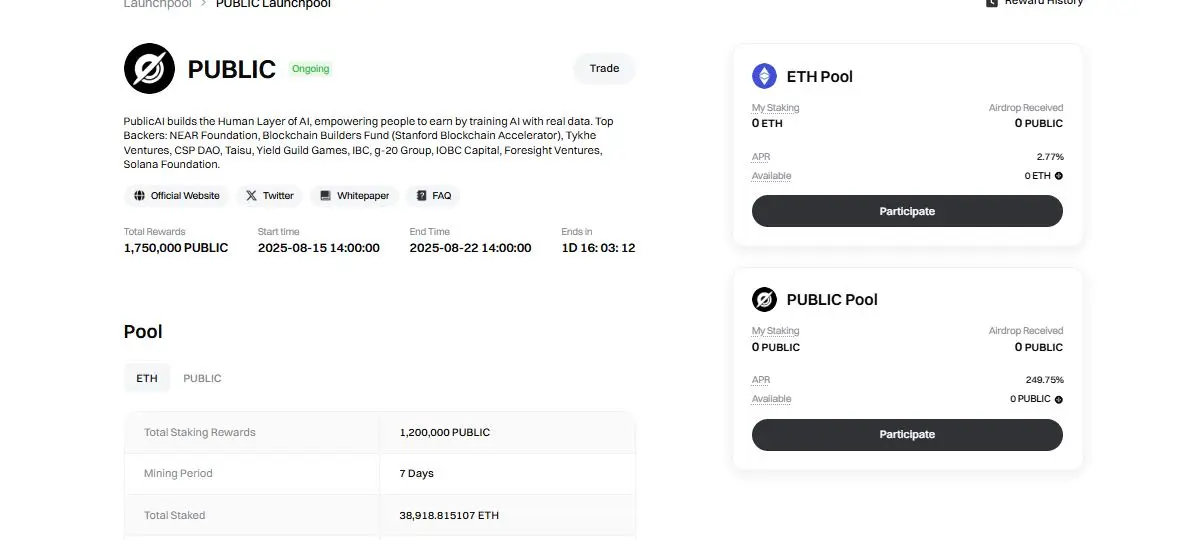This screenshot has height=540, width=1191.
Task: Click the X logo on the Twitter chip
Action: [251, 195]
